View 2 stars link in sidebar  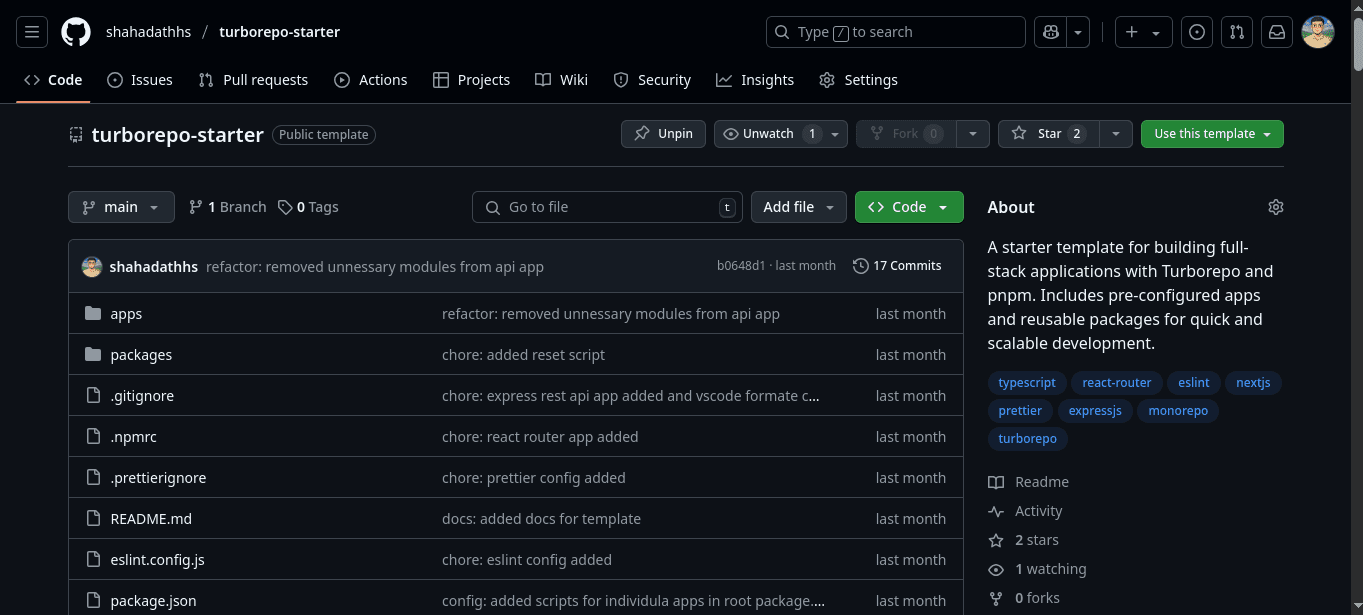click(1024, 540)
